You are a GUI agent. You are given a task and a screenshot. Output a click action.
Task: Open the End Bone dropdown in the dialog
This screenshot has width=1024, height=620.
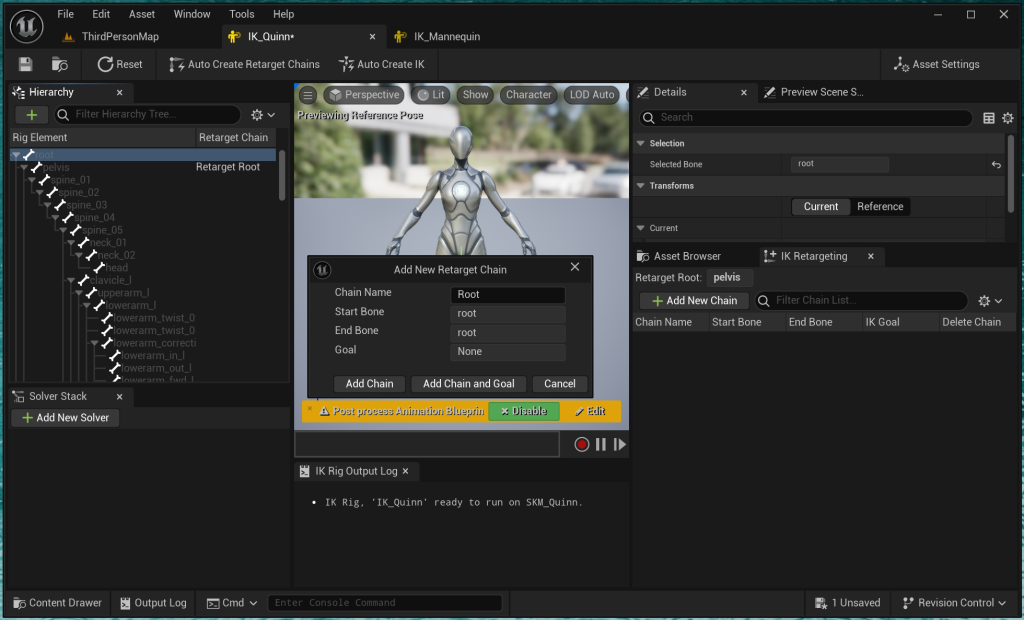pos(507,333)
